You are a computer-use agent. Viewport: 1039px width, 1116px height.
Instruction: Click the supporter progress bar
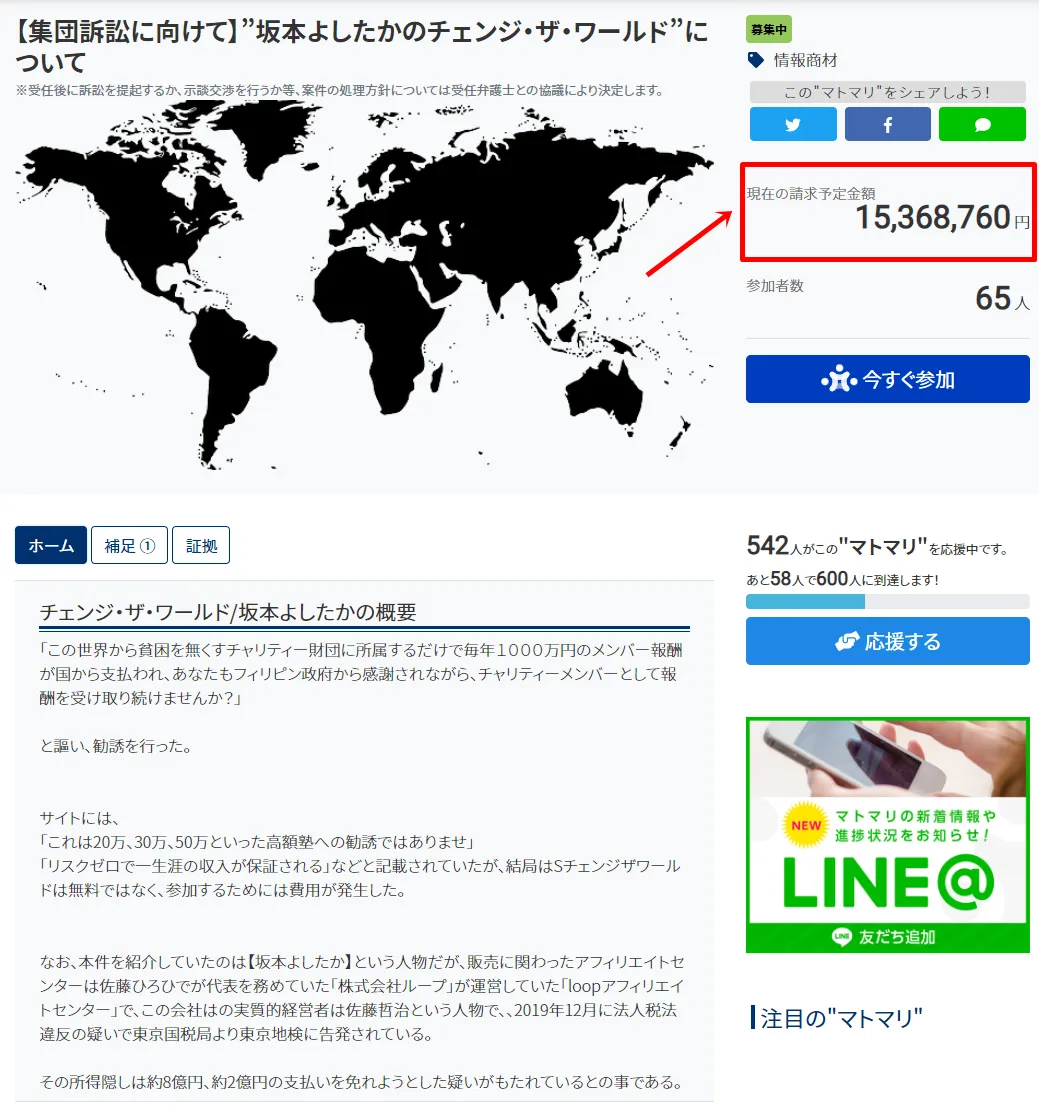[x=887, y=601]
